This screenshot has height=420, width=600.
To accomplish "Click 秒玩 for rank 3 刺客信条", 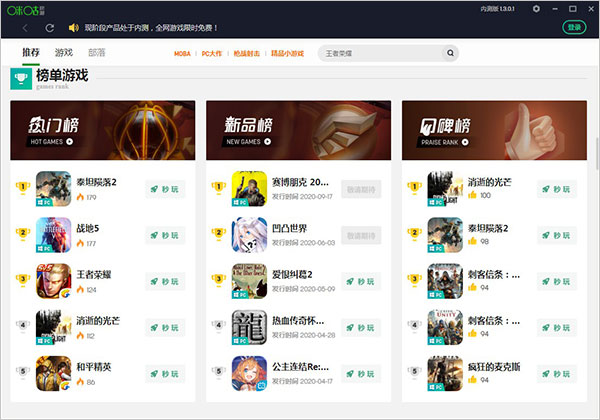I will click(x=557, y=282).
